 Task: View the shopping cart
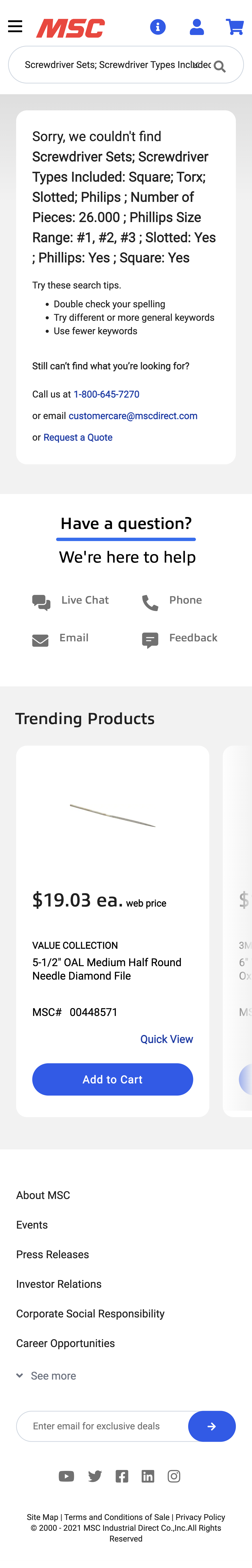pyautogui.click(x=234, y=27)
